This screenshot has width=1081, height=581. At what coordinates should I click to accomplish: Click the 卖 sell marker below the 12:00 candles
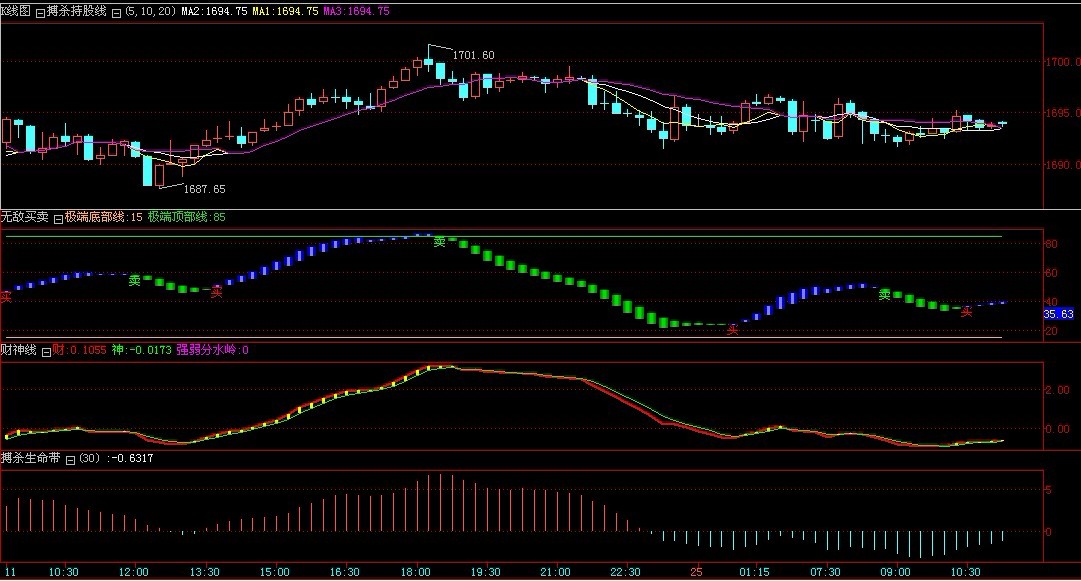pyautogui.click(x=134, y=281)
